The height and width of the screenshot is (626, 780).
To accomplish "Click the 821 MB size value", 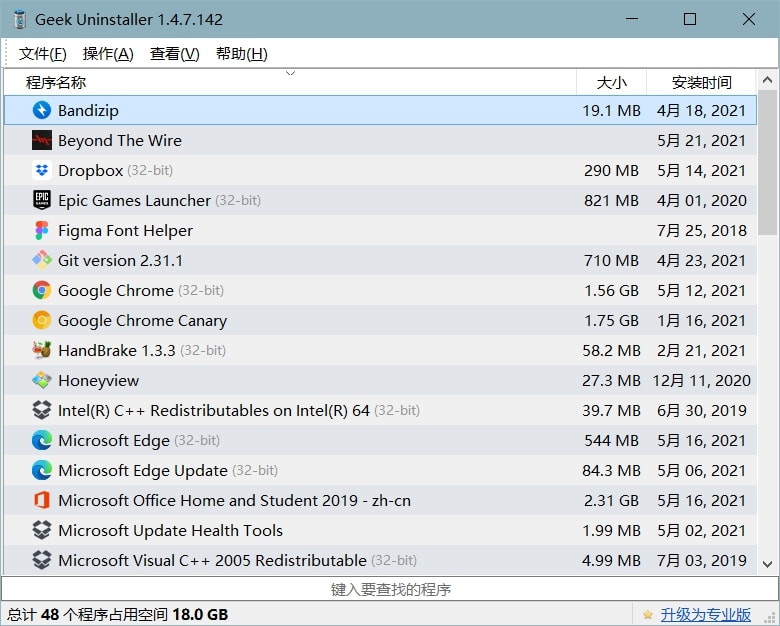I will click(611, 200).
